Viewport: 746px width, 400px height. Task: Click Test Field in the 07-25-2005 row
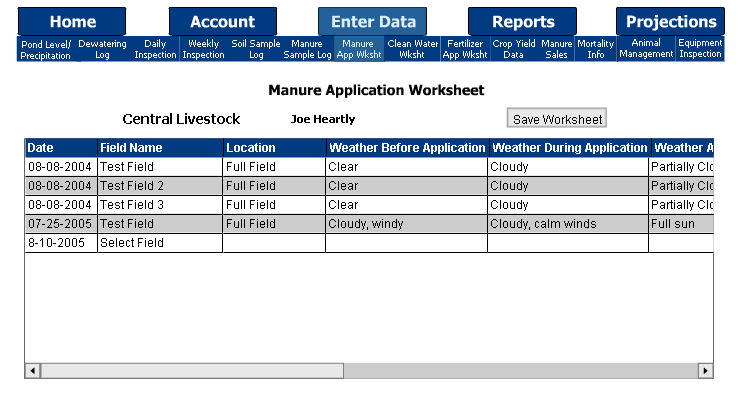pos(160,224)
